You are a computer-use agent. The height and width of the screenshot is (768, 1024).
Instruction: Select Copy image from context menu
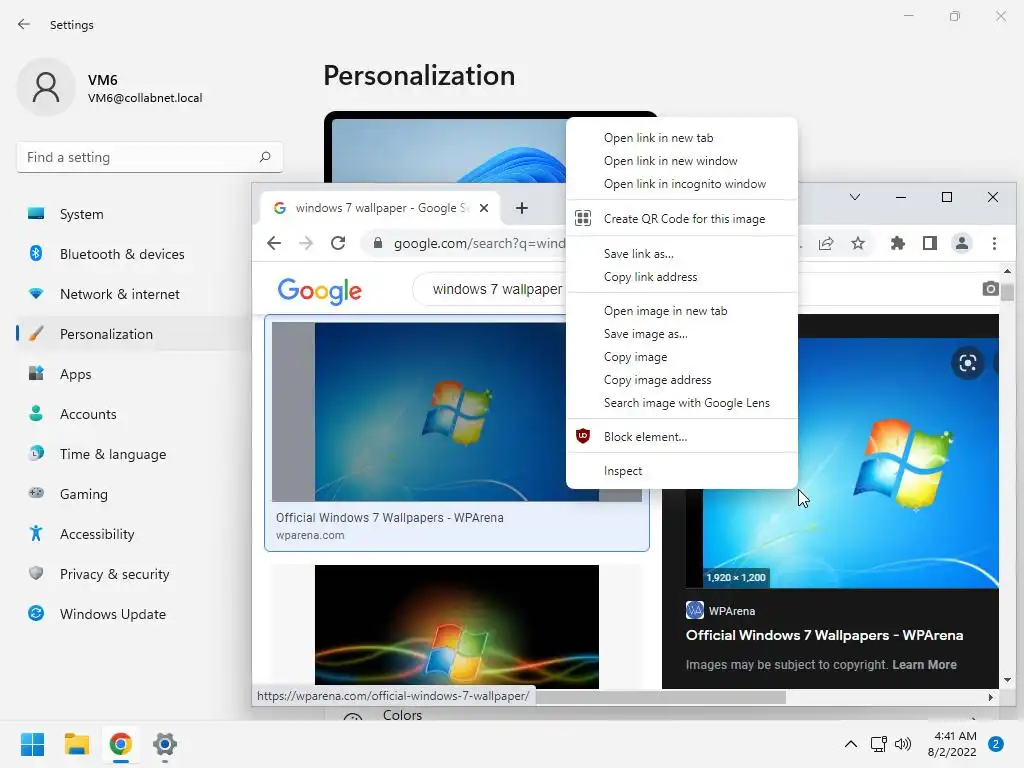pyautogui.click(x=682, y=357)
